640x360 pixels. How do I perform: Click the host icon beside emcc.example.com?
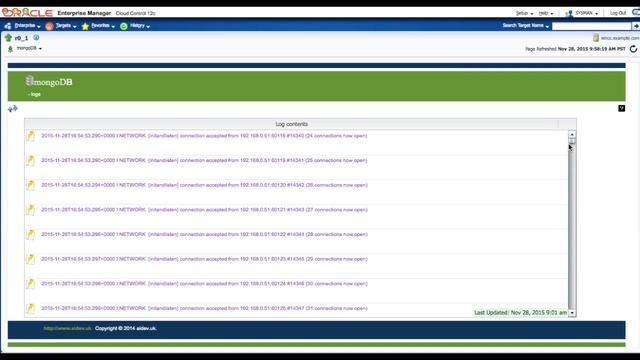click(596, 38)
